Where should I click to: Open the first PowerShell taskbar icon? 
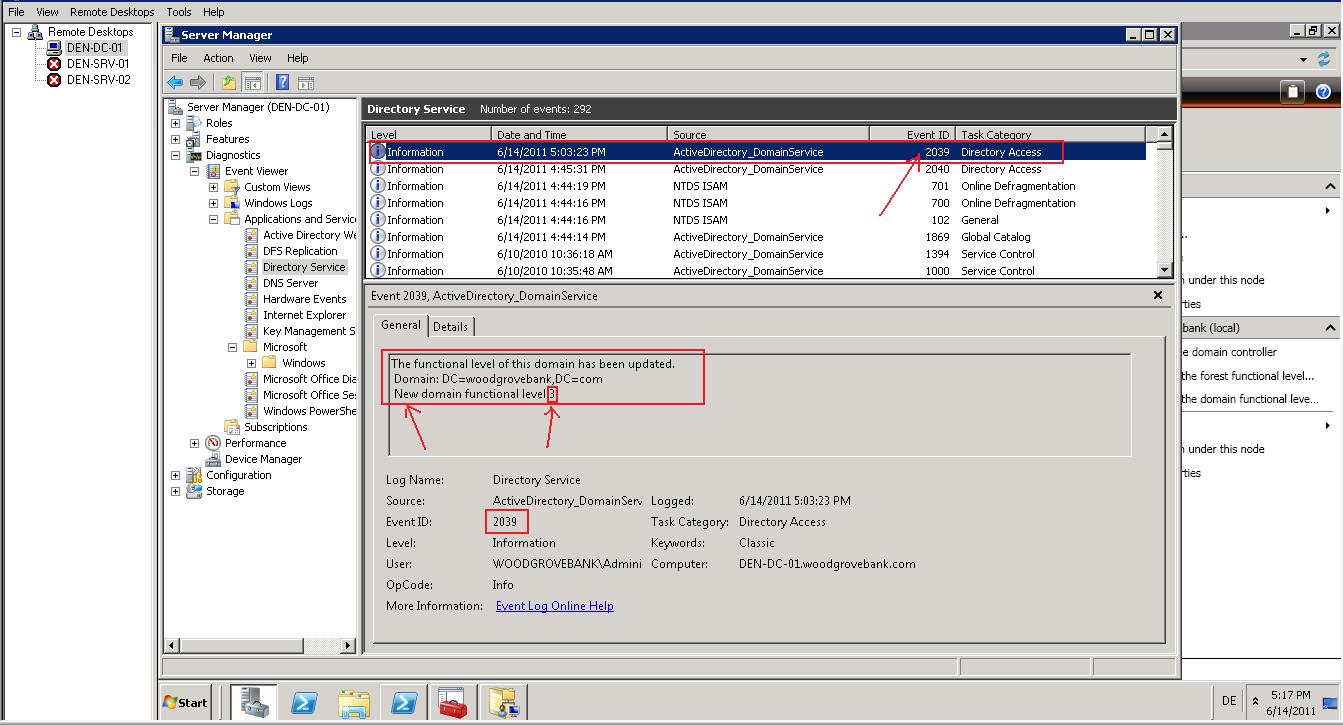304,702
